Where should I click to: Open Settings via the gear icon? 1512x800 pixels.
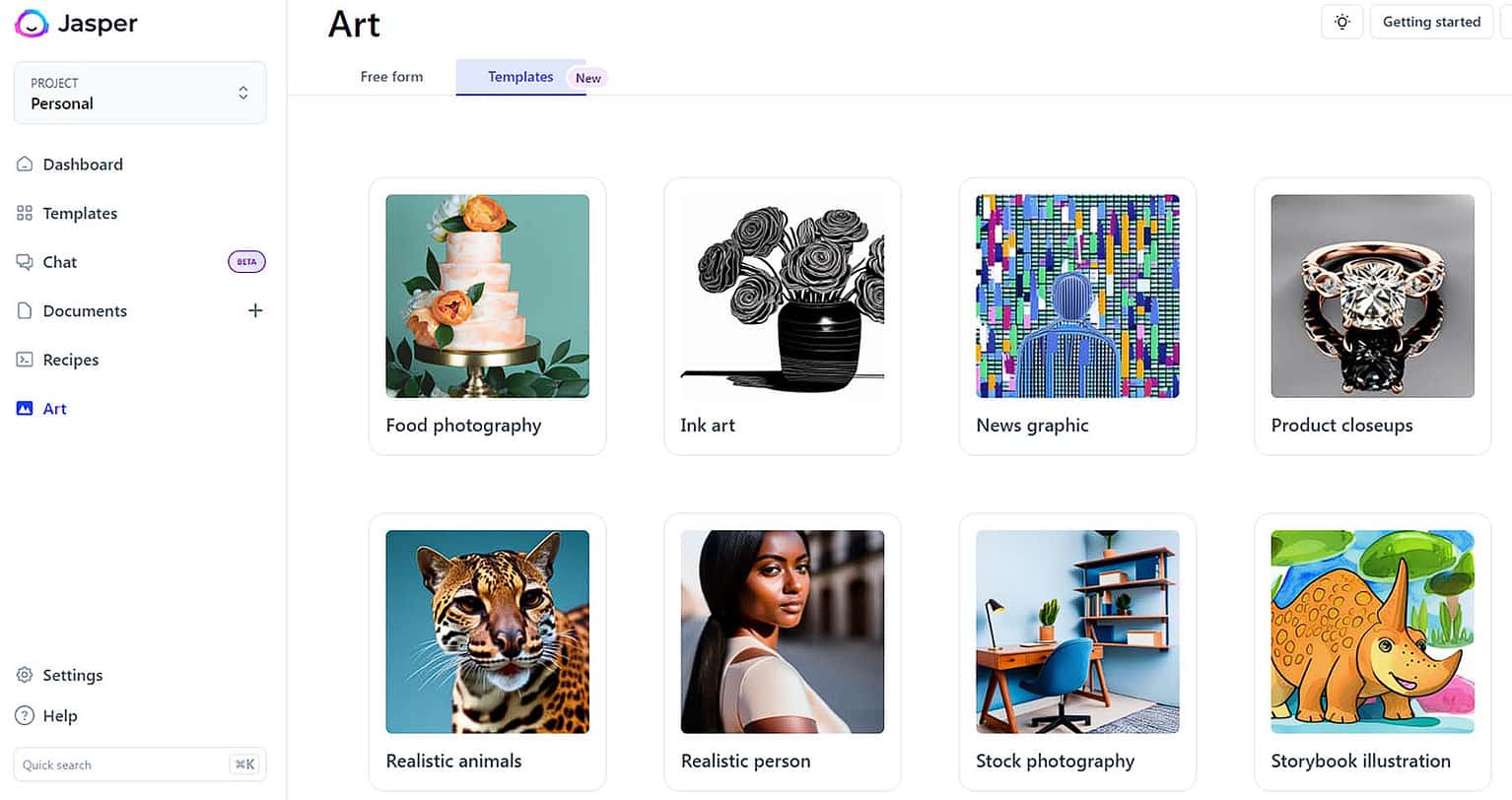25,675
